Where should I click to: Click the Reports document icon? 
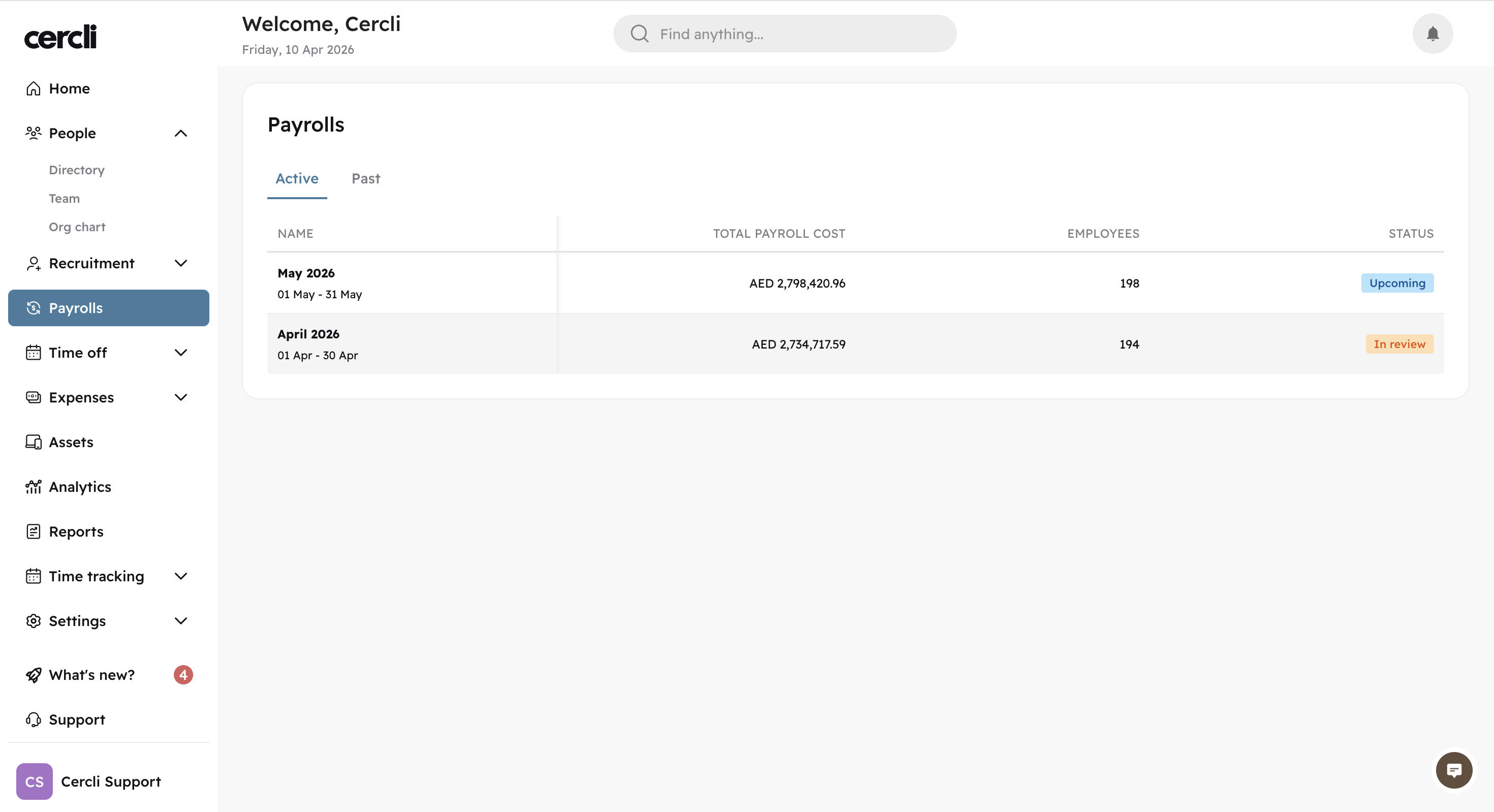[34, 532]
